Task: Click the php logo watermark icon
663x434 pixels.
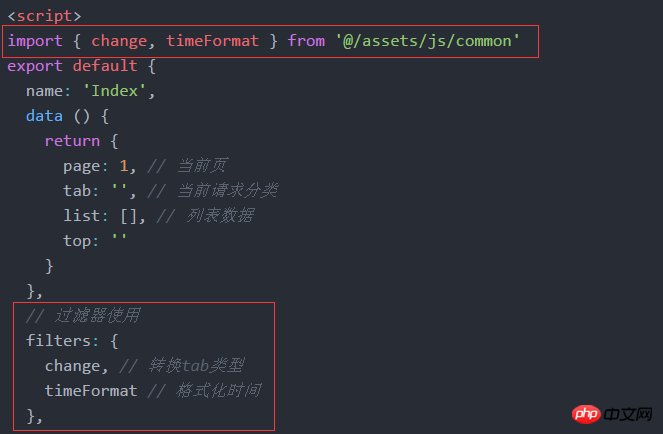Action: click(586, 414)
